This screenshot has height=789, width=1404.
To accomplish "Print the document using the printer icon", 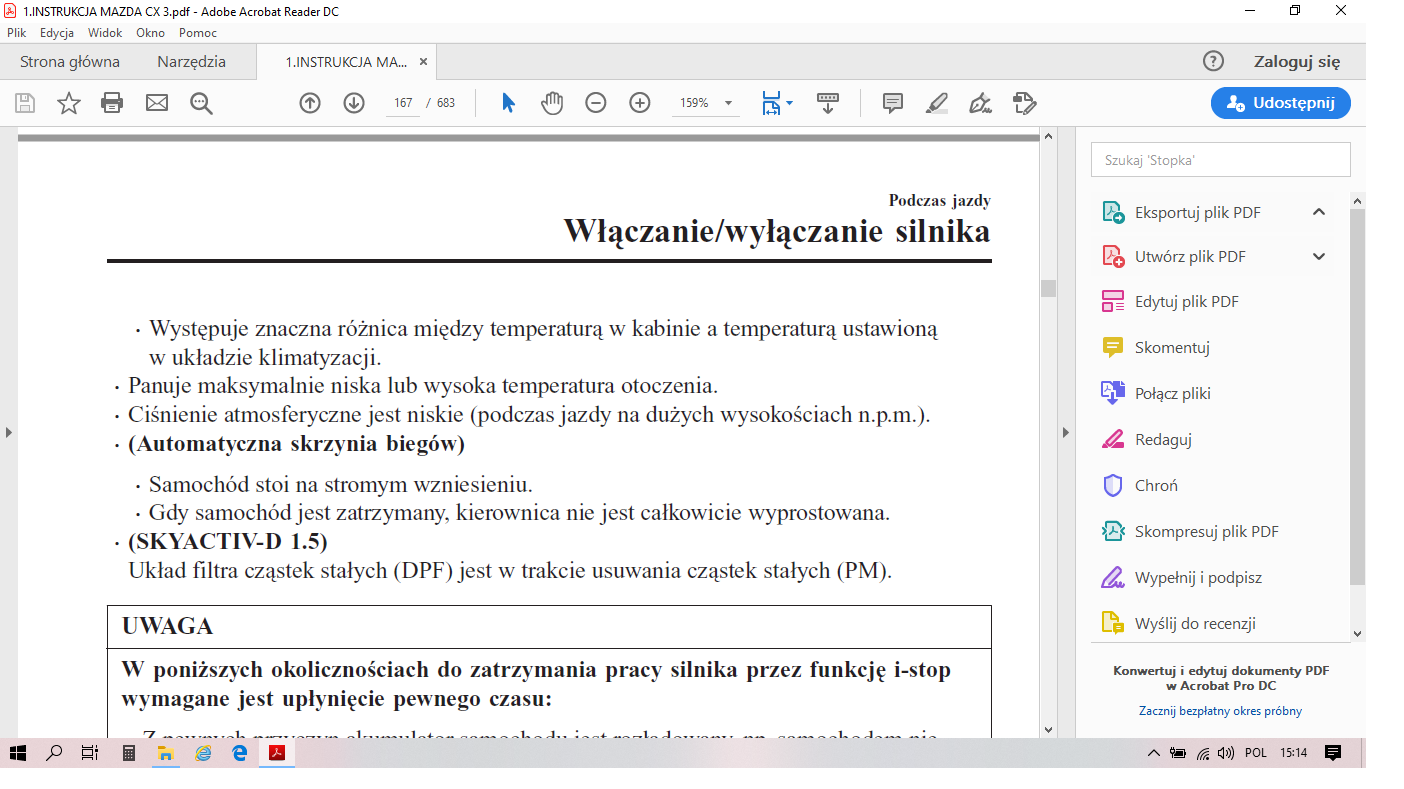I will pos(112,103).
